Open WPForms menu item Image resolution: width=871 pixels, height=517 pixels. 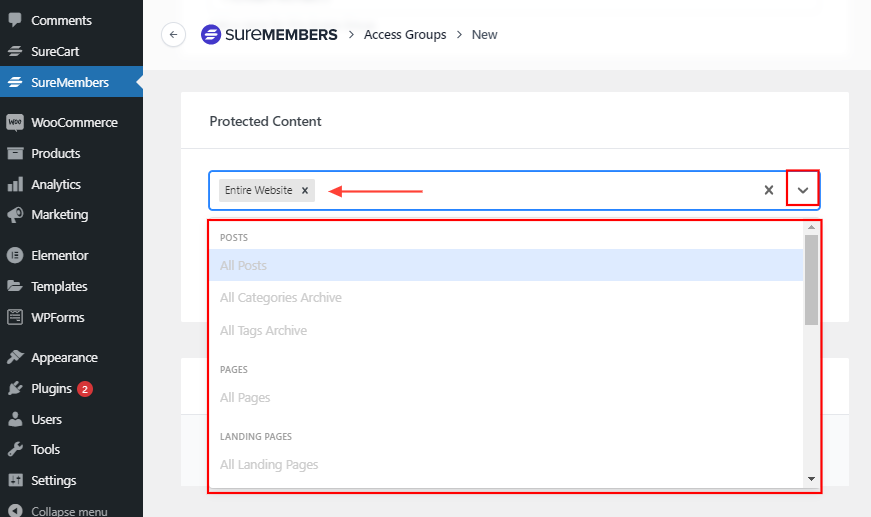coord(57,317)
